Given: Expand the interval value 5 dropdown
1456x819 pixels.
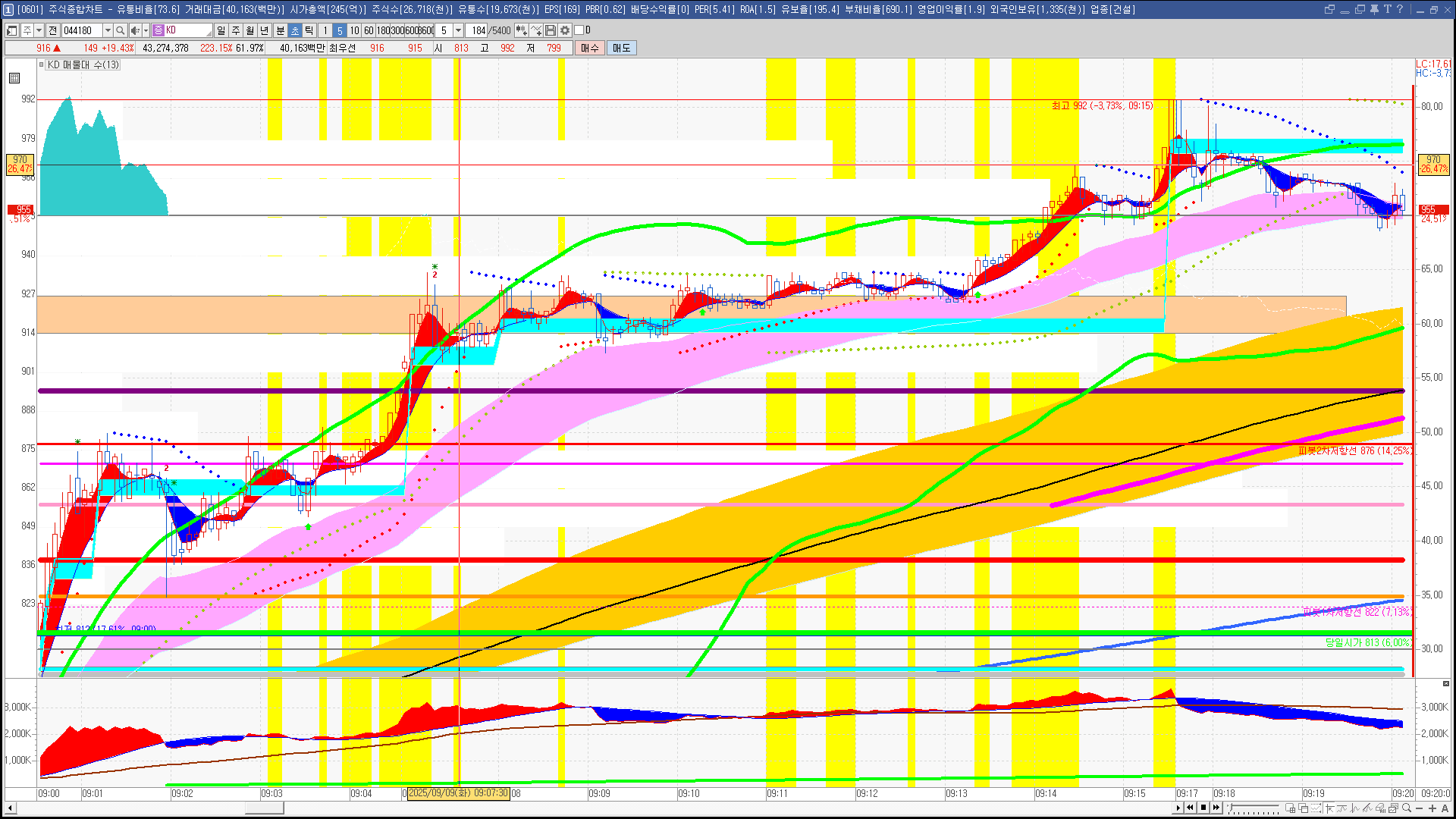Looking at the screenshot, I should click(458, 30).
